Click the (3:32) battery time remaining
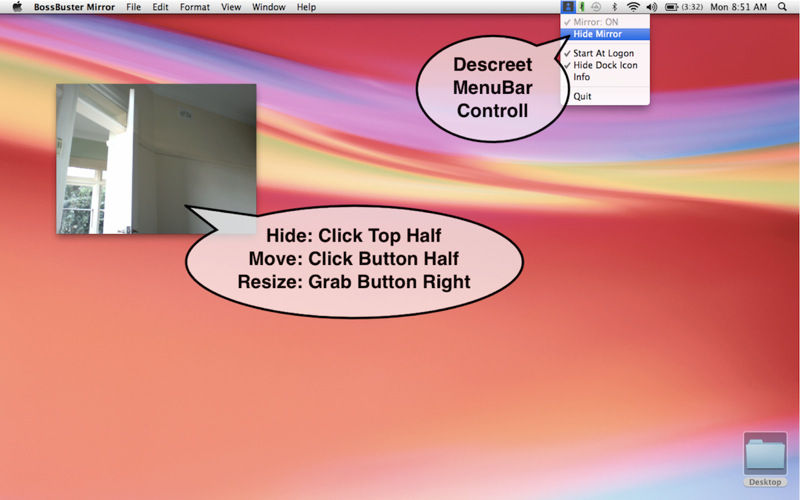Screen dimensions: 800x500 pyautogui.click(x=692, y=7)
